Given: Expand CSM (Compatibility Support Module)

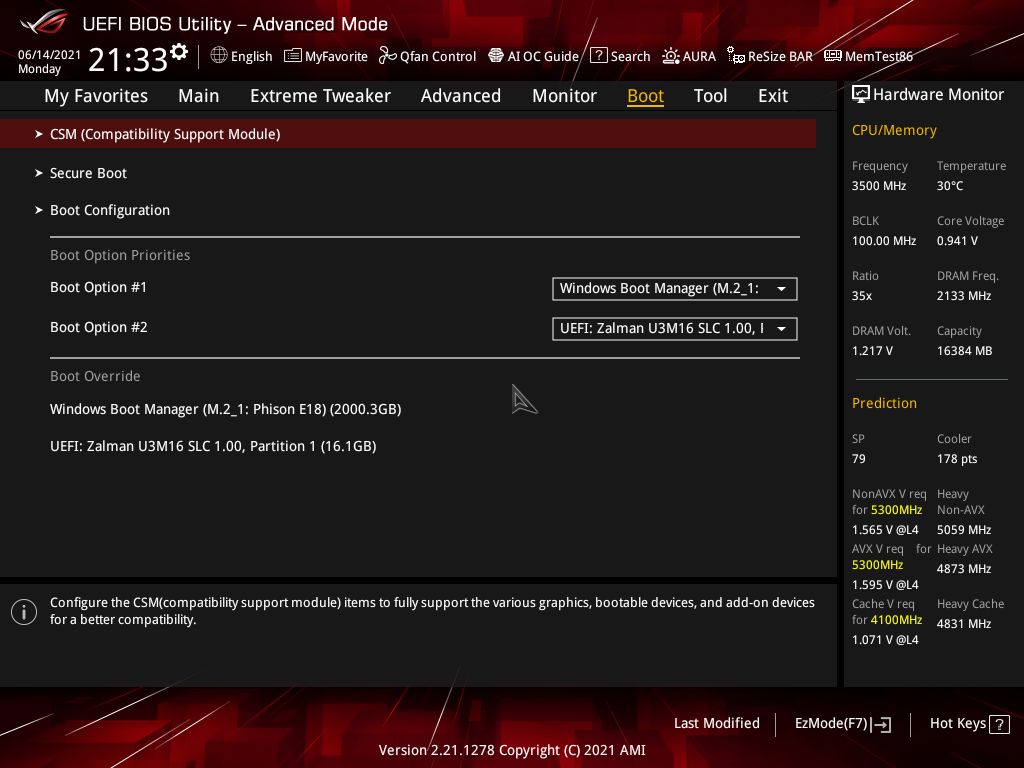Looking at the screenshot, I should point(408,134).
